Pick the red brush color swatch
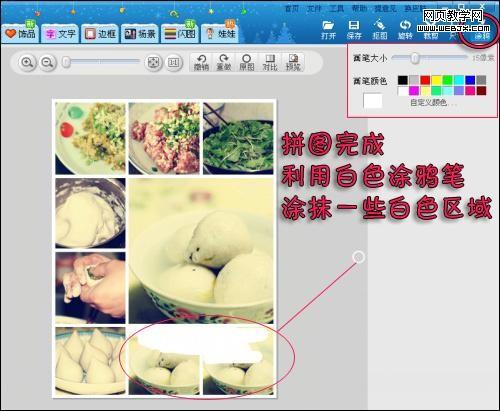The height and width of the screenshot is (411, 500). [x=425, y=80]
